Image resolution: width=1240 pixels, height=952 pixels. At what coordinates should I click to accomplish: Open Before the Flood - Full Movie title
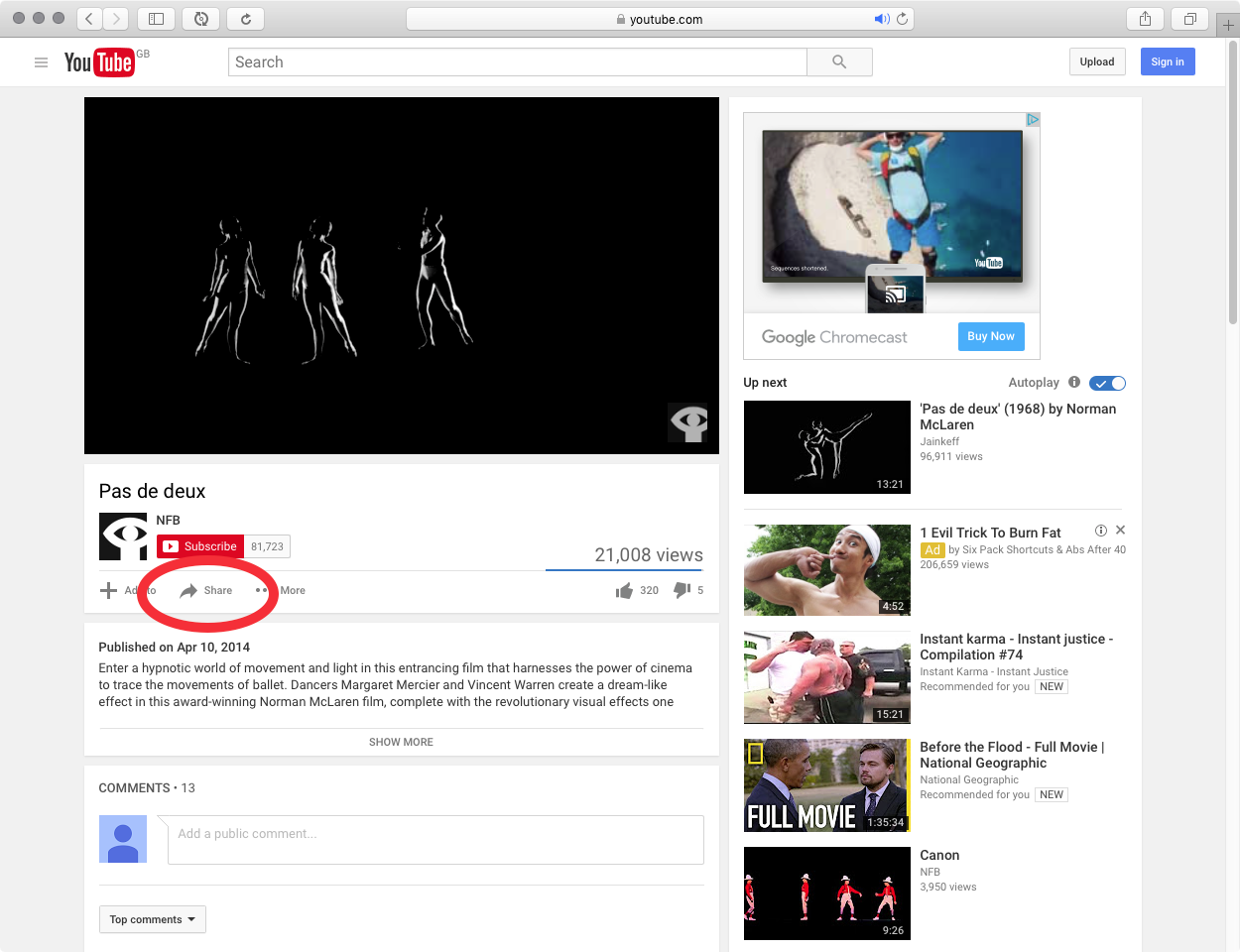(x=1012, y=755)
